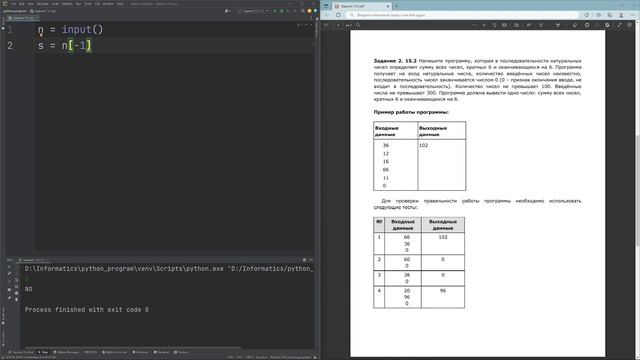Click the pin tab icon in Run panel
Screen dimensions: 640x360
pos(9,298)
